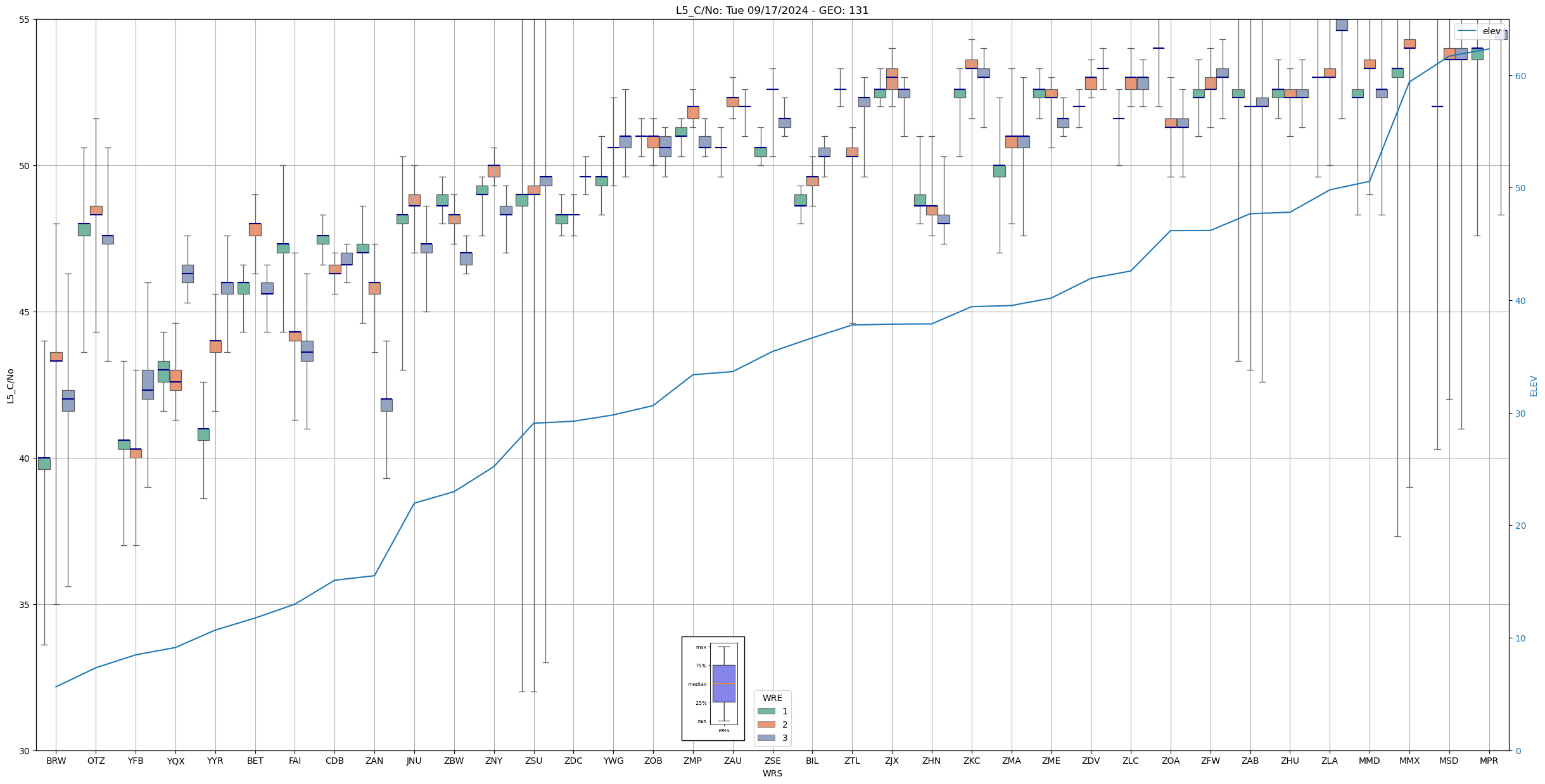This screenshot has width=1545, height=784.
Task: Select the BRW station tick label
Action: pos(56,761)
